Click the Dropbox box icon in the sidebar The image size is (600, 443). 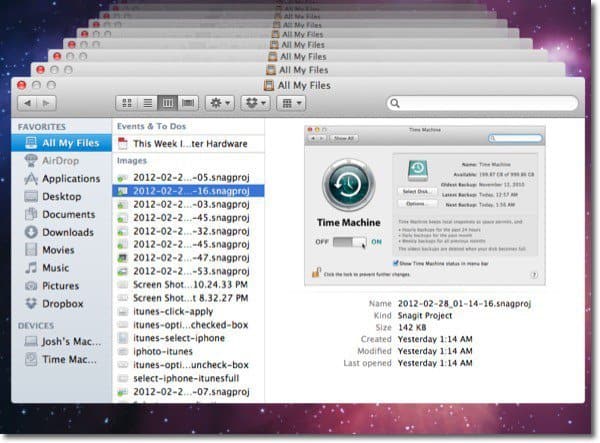pyautogui.click(x=31, y=304)
